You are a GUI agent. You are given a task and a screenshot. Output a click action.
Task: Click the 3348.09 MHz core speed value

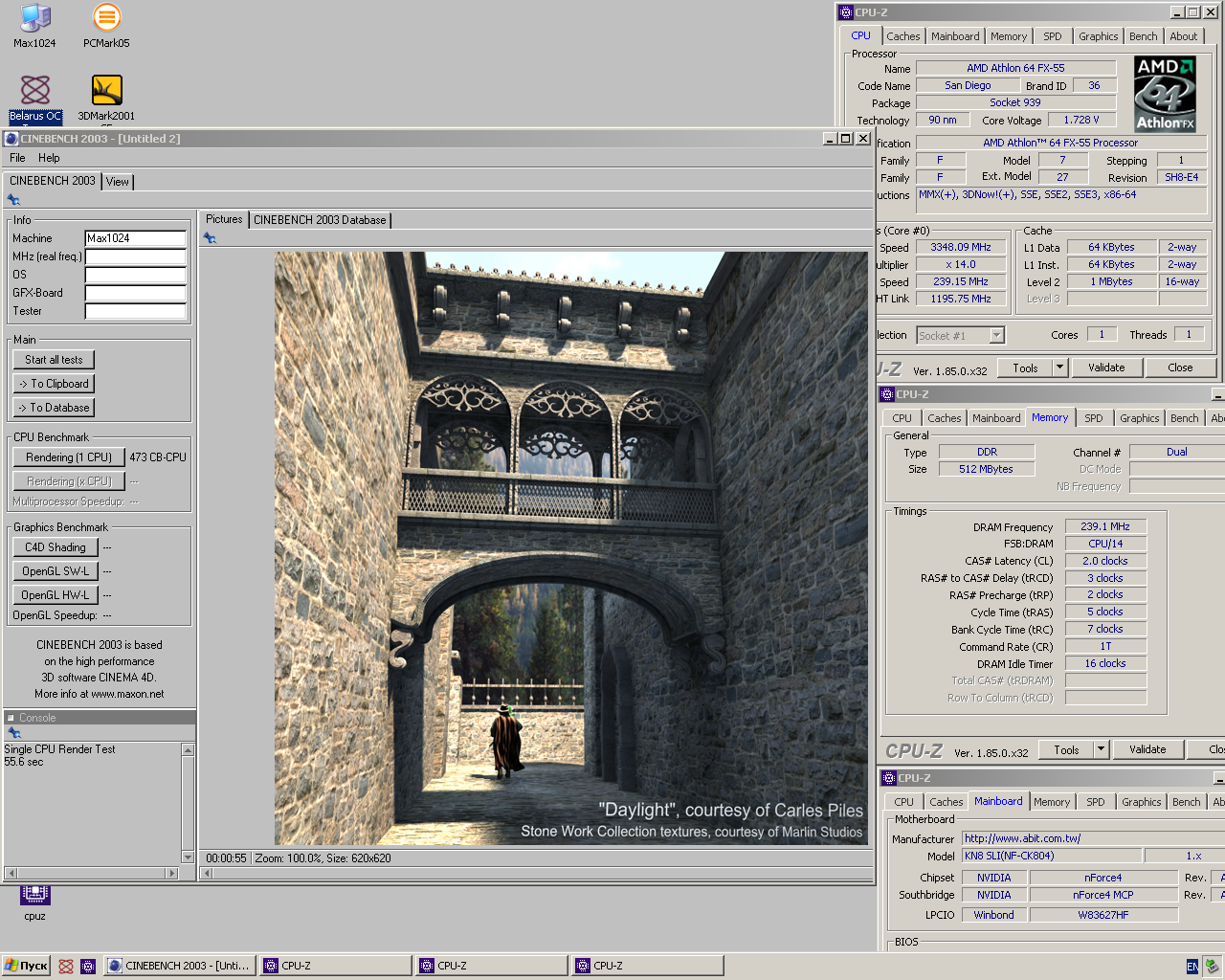(x=961, y=247)
